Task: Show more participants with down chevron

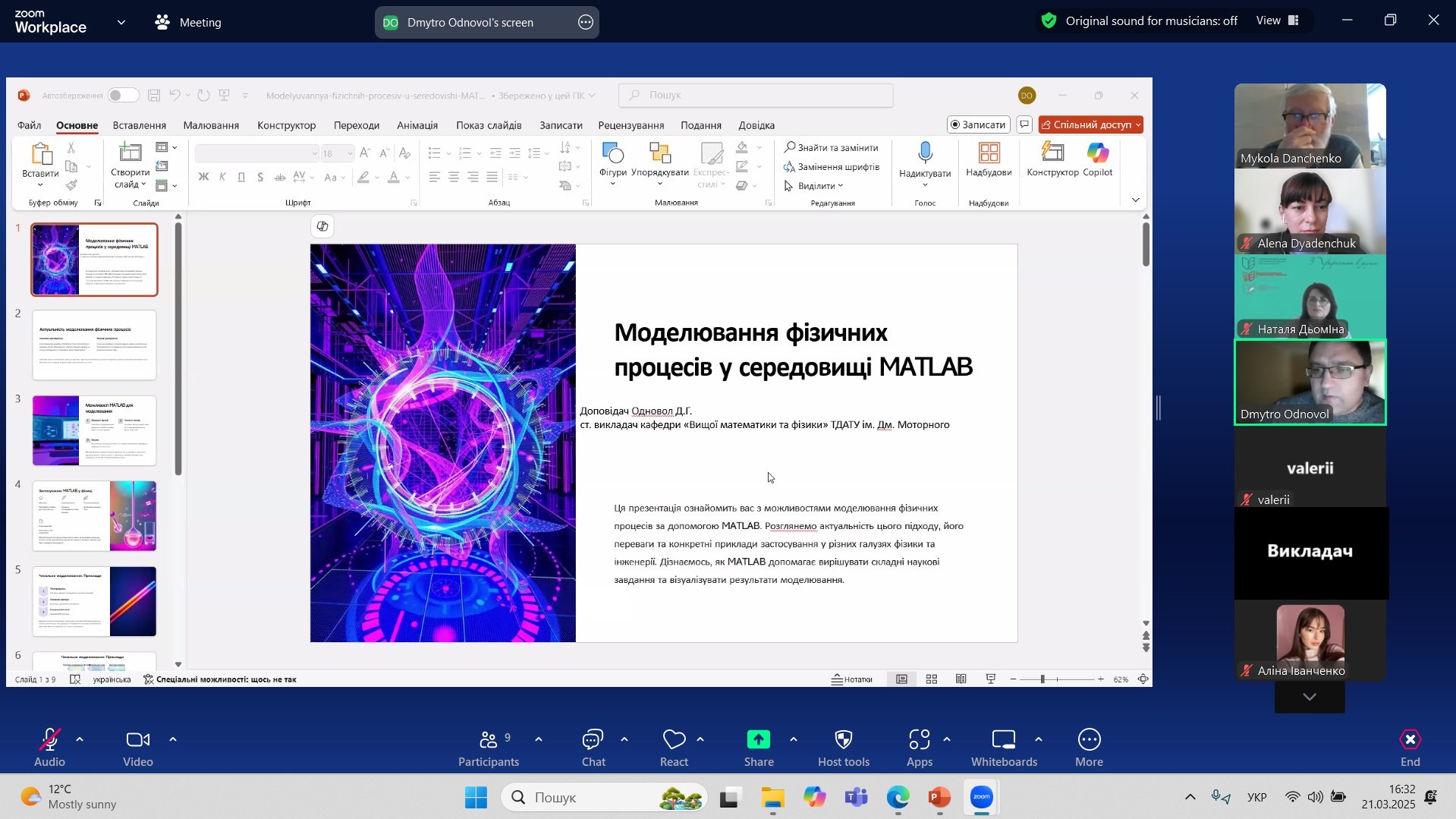Action: [1310, 697]
